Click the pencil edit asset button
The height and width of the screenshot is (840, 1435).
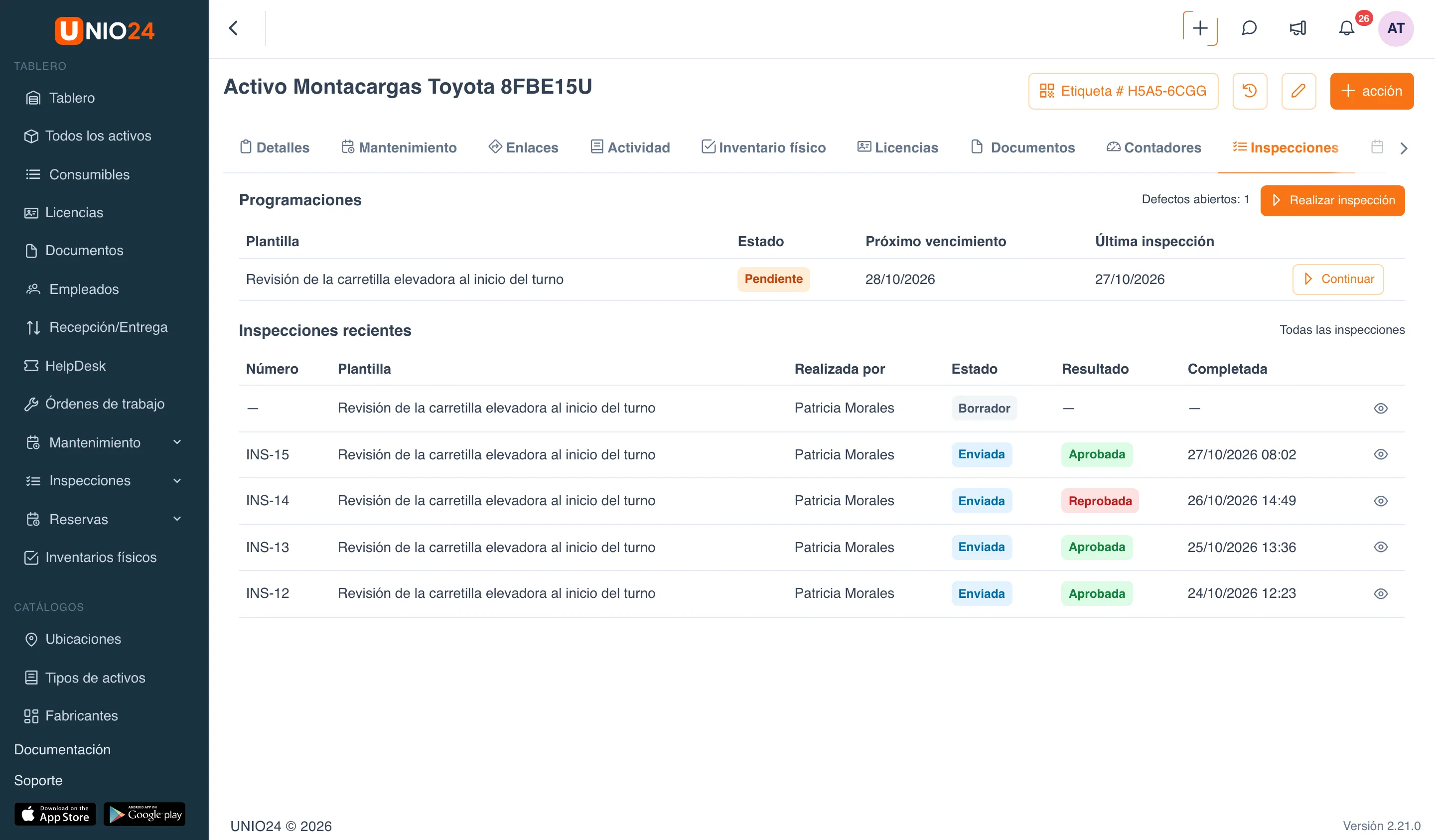[1298, 91]
